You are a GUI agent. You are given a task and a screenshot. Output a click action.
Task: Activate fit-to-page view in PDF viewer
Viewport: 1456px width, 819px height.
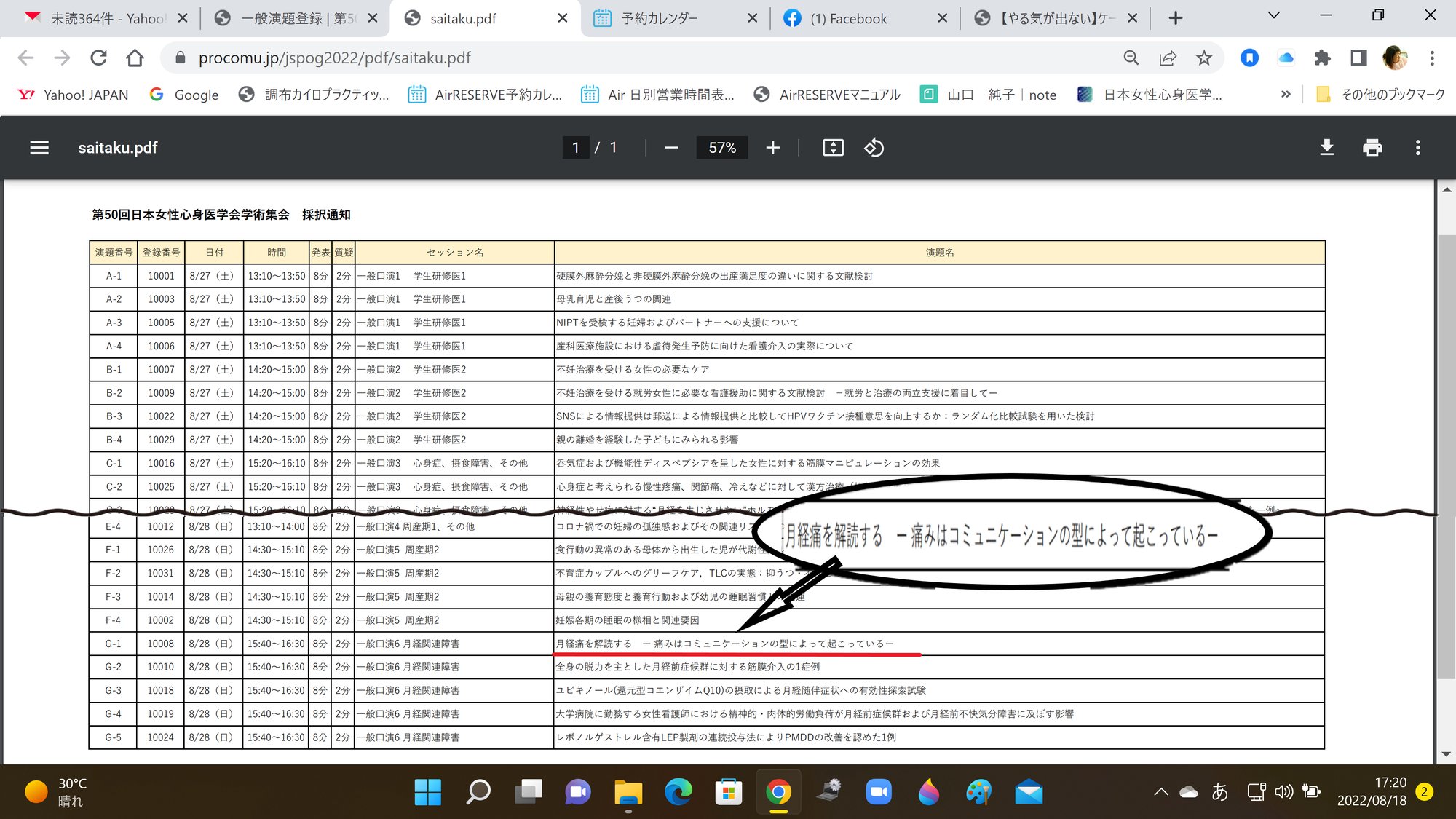(832, 147)
